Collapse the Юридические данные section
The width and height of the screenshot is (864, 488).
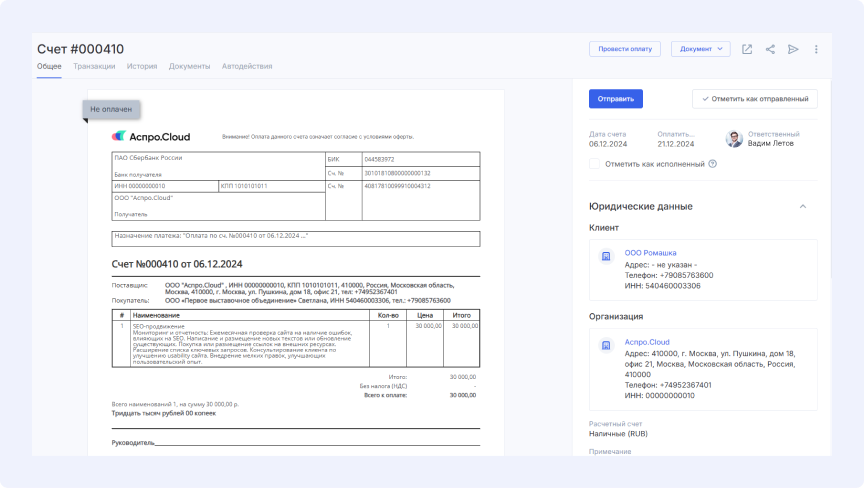click(802, 206)
